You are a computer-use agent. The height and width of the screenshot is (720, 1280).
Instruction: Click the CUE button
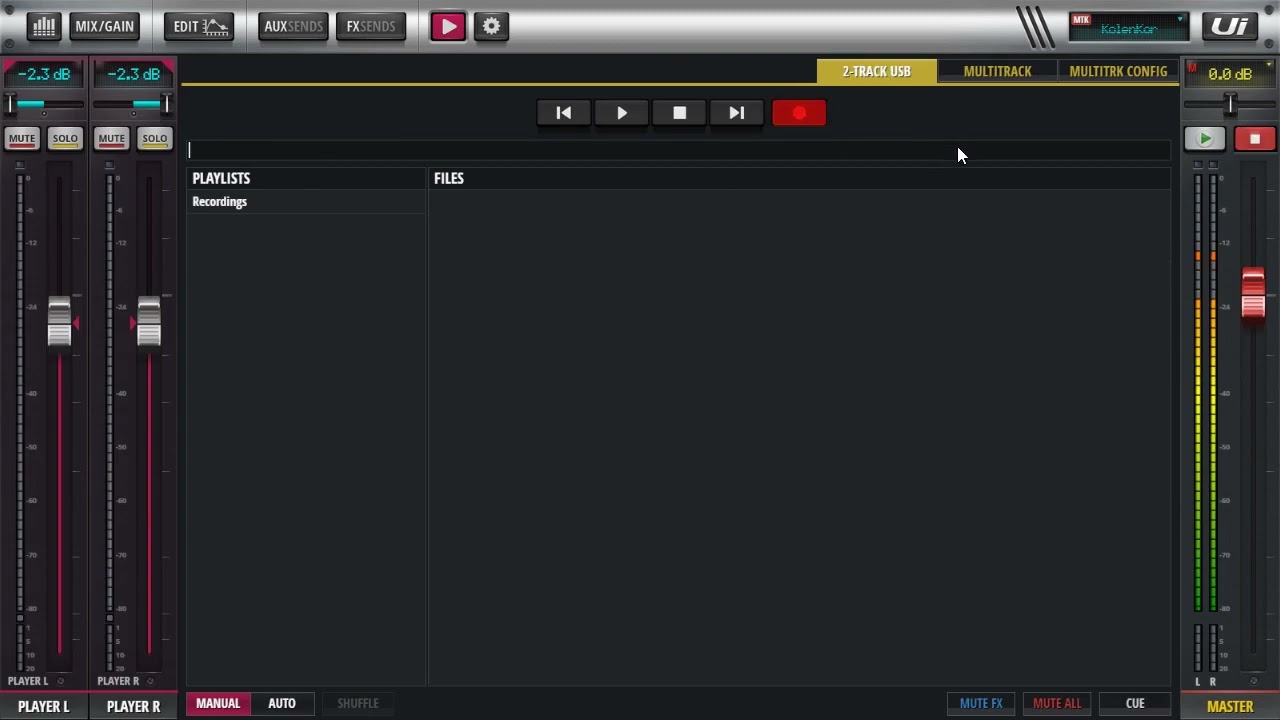coord(1135,703)
